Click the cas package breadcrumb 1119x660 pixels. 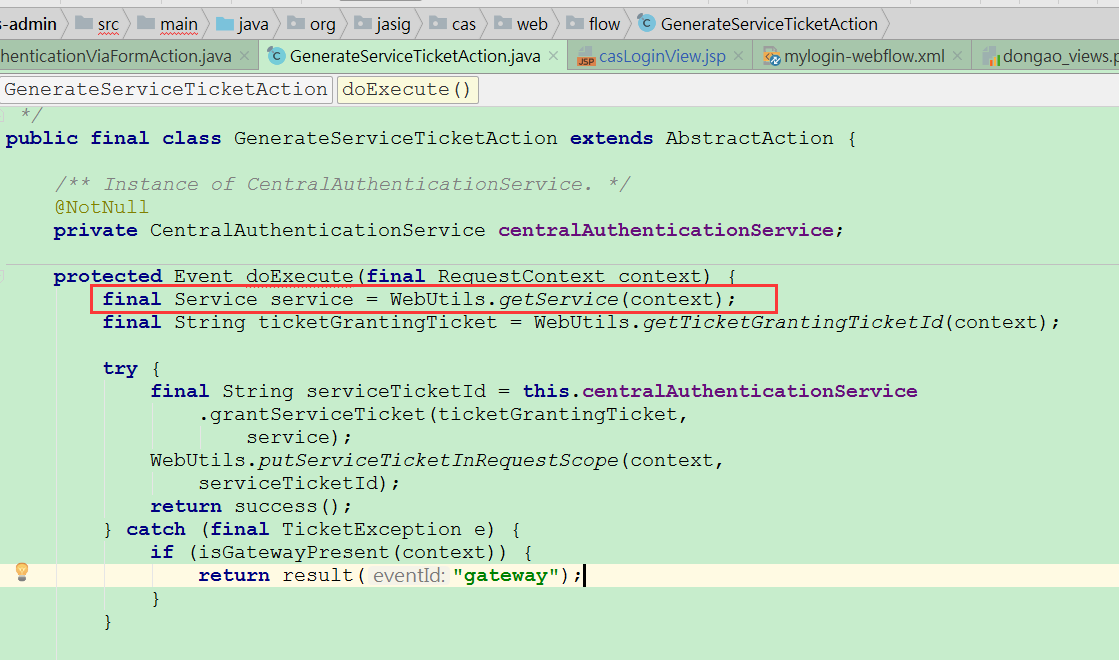coord(452,24)
